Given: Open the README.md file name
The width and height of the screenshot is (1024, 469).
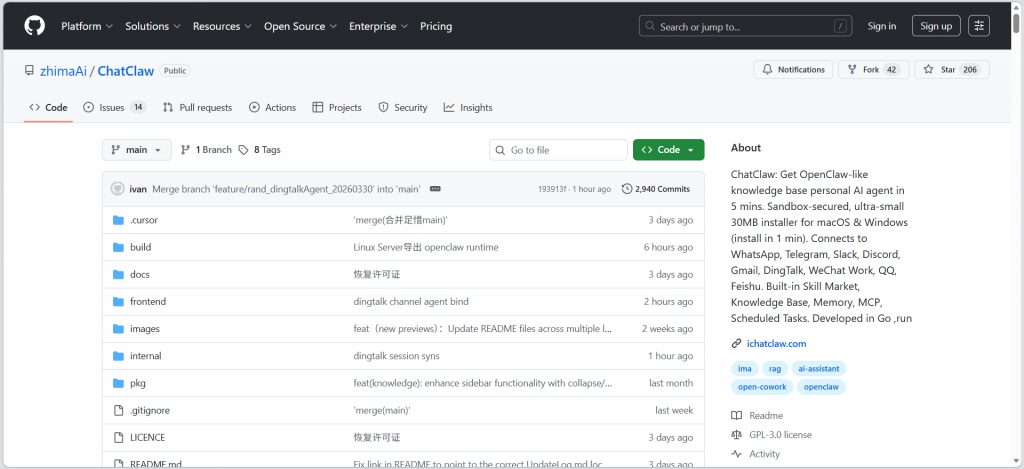Looking at the screenshot, I should pyautogui.click(x=155, y=464).
